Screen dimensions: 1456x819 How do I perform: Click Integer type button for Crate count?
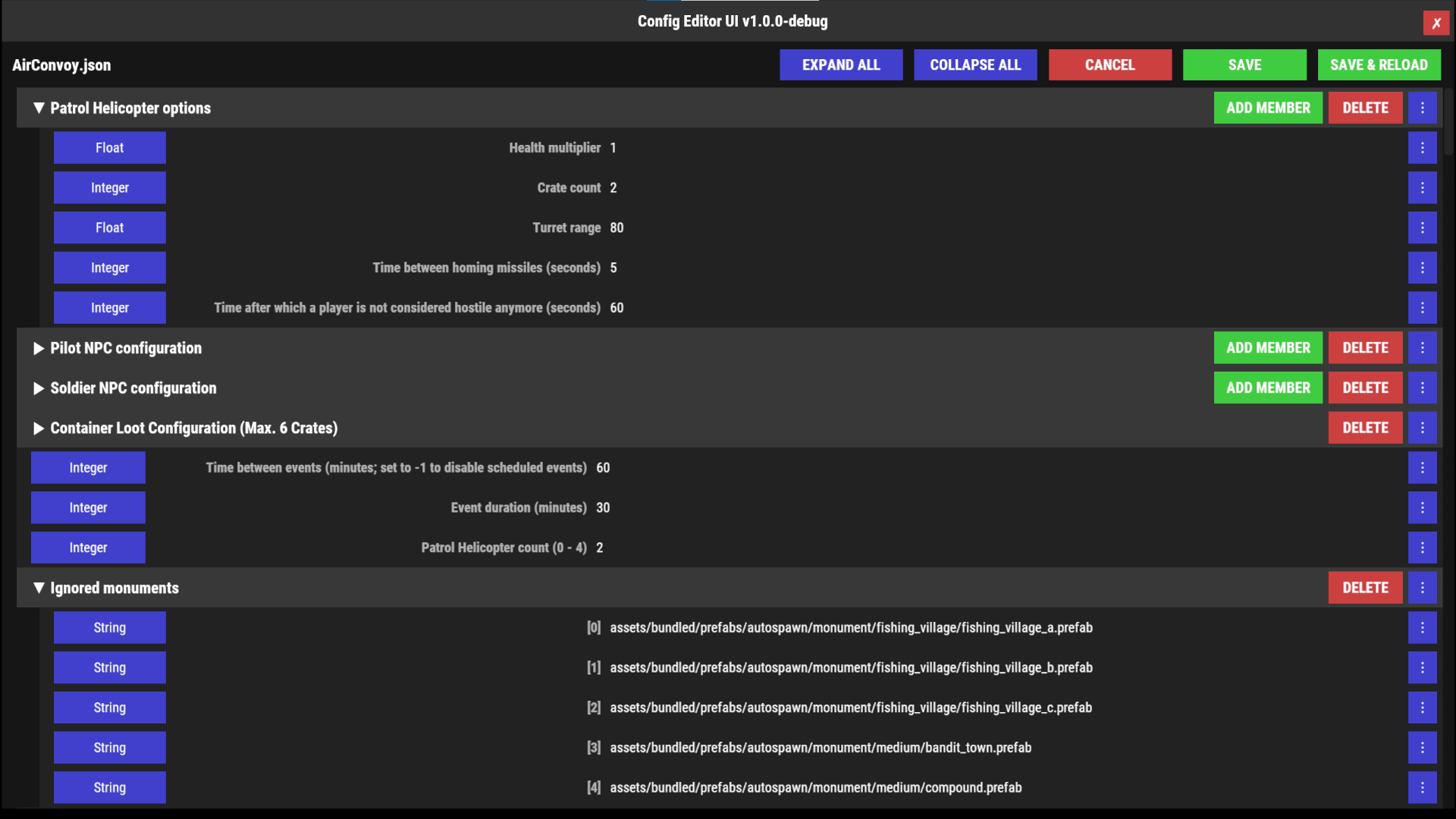point(110,188)
